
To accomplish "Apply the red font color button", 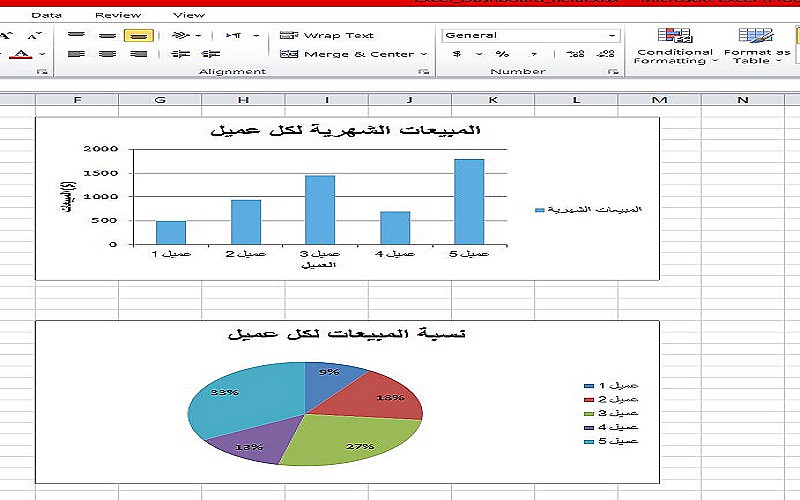I will point(21,54).
